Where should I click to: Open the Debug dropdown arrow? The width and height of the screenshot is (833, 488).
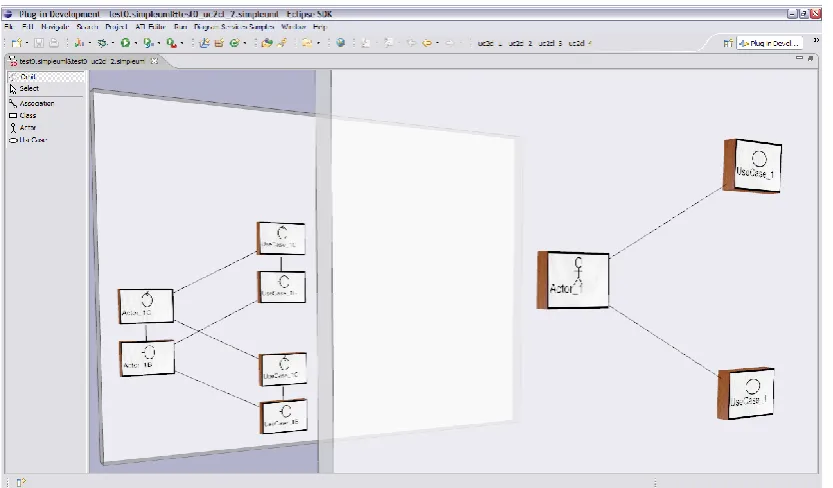113,44
